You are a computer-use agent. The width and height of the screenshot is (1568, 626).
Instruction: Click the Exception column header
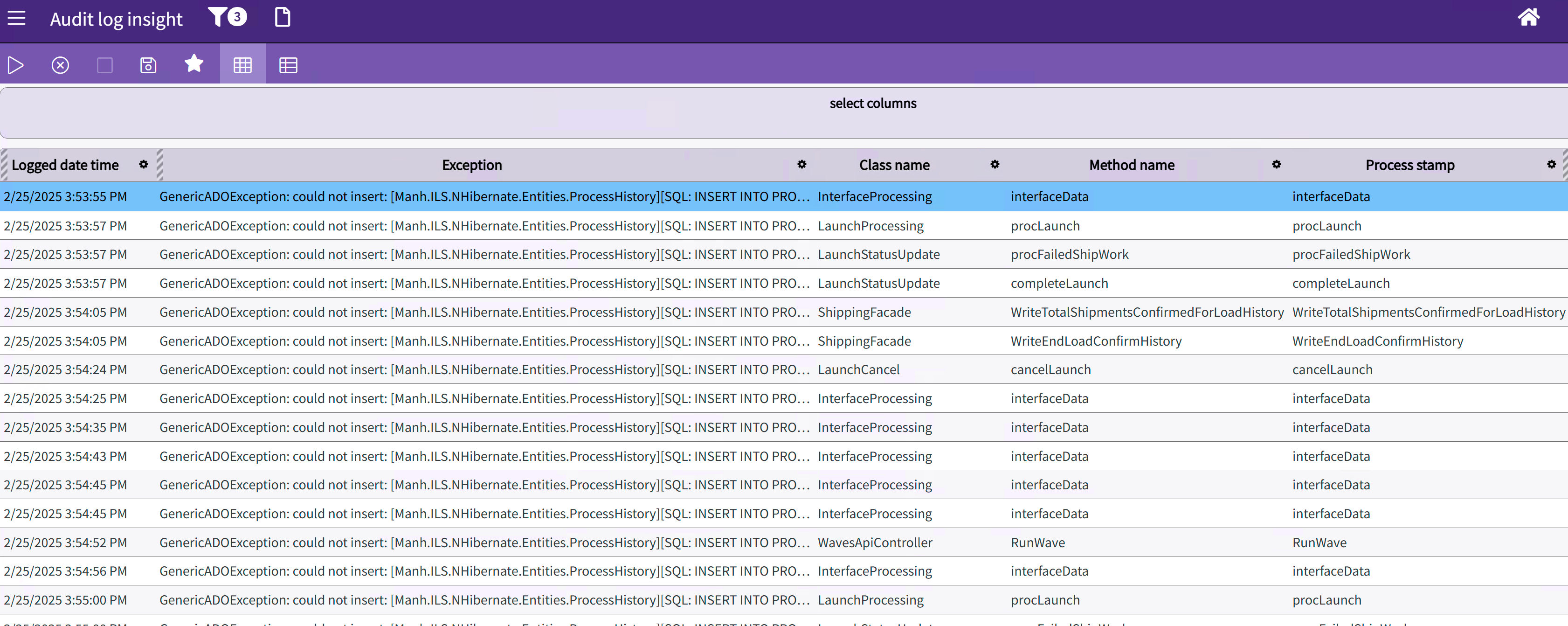pos(472,165)
